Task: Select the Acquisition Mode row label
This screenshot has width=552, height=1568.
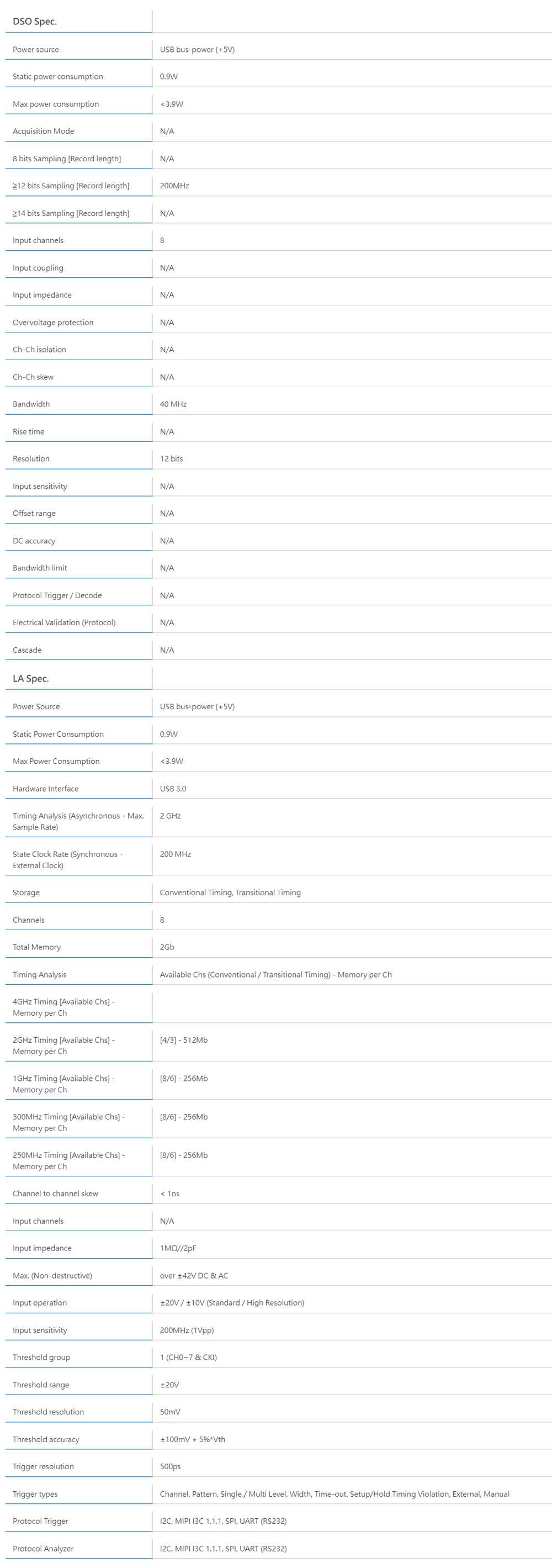Action: [x=43, y=131]
